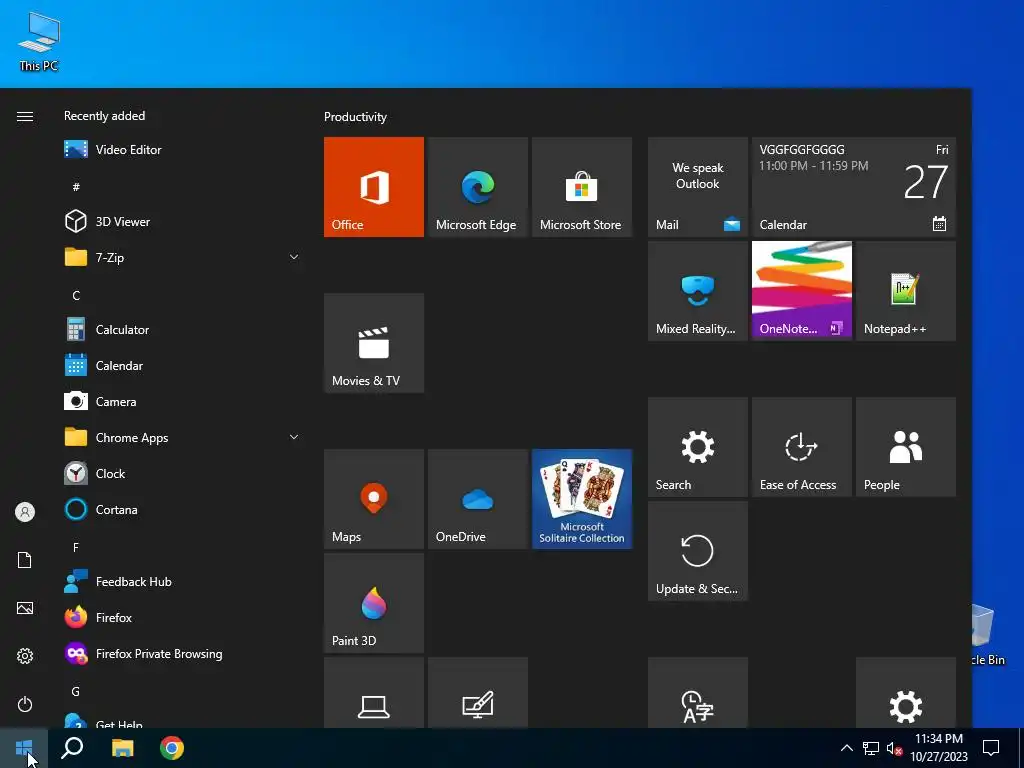Expand the Chrome Apps folder
The height and width of the screenshot is (768, 1024).
pyautogui.click(x=182, y=438)
